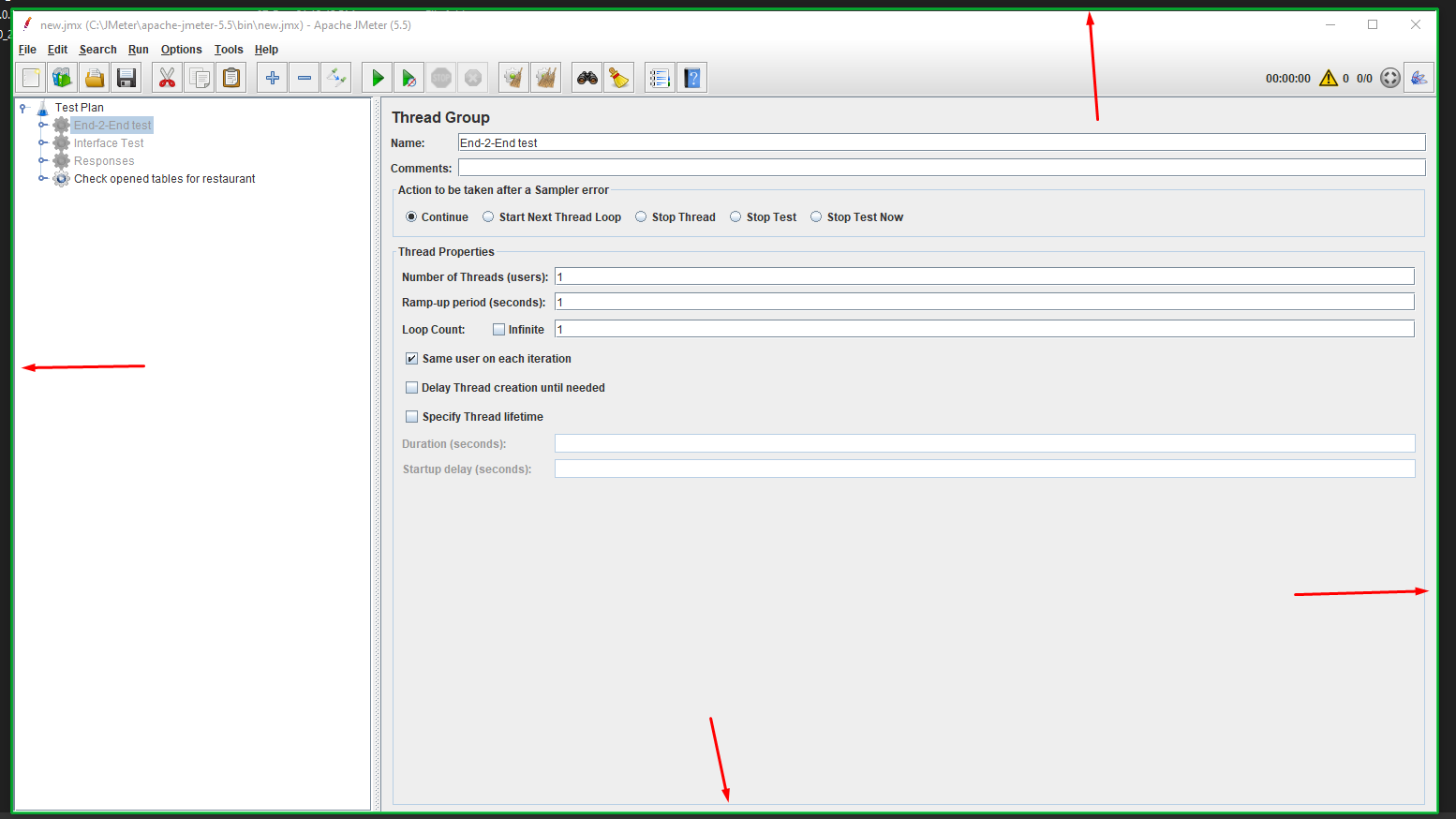Open the Help menu
This screenshot has height=819, width=1456.
266,50
